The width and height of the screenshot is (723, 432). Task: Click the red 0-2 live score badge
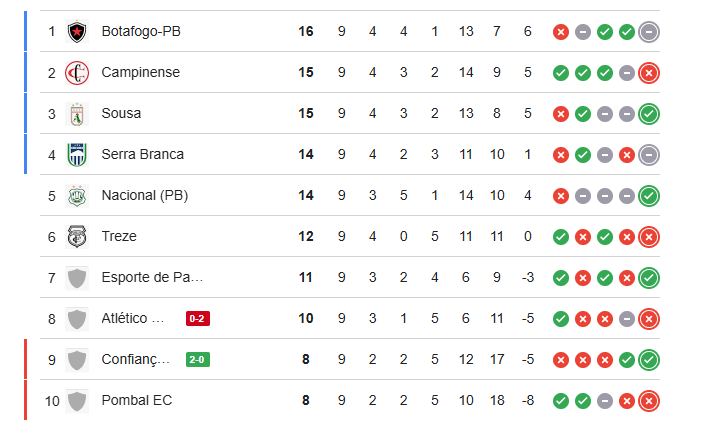pyautogui.click(x=197, y=319)
